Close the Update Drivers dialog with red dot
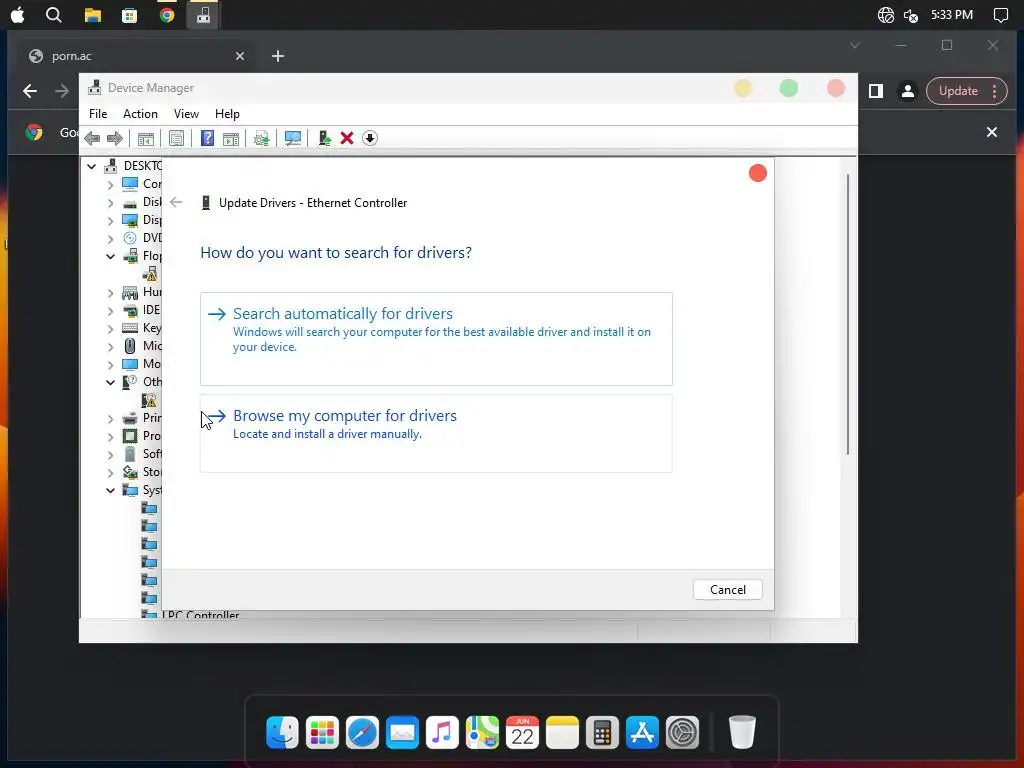 pos(758,173)
